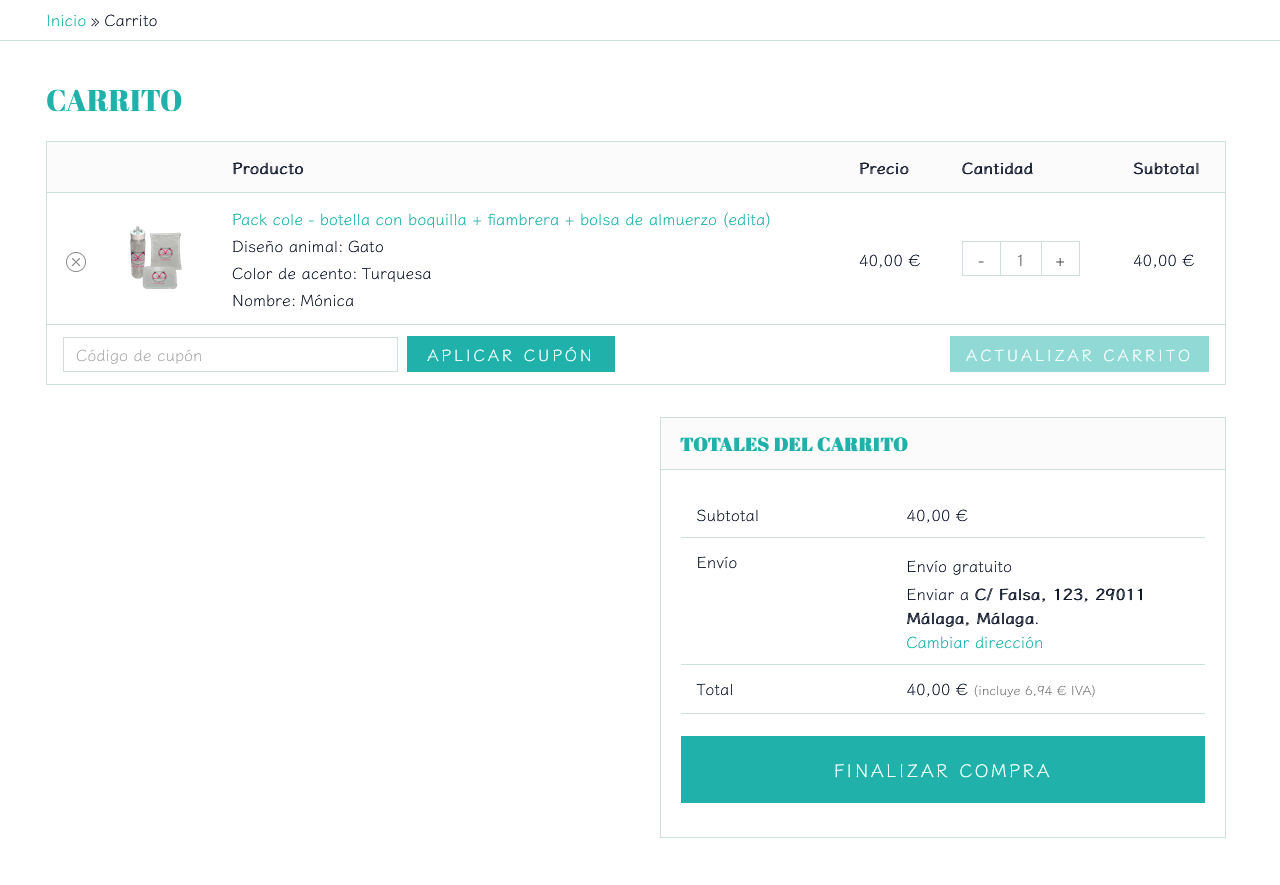Click the Envío gratuito shipping option text
The height and width of the screenshot is (885, 1280).
959,566
